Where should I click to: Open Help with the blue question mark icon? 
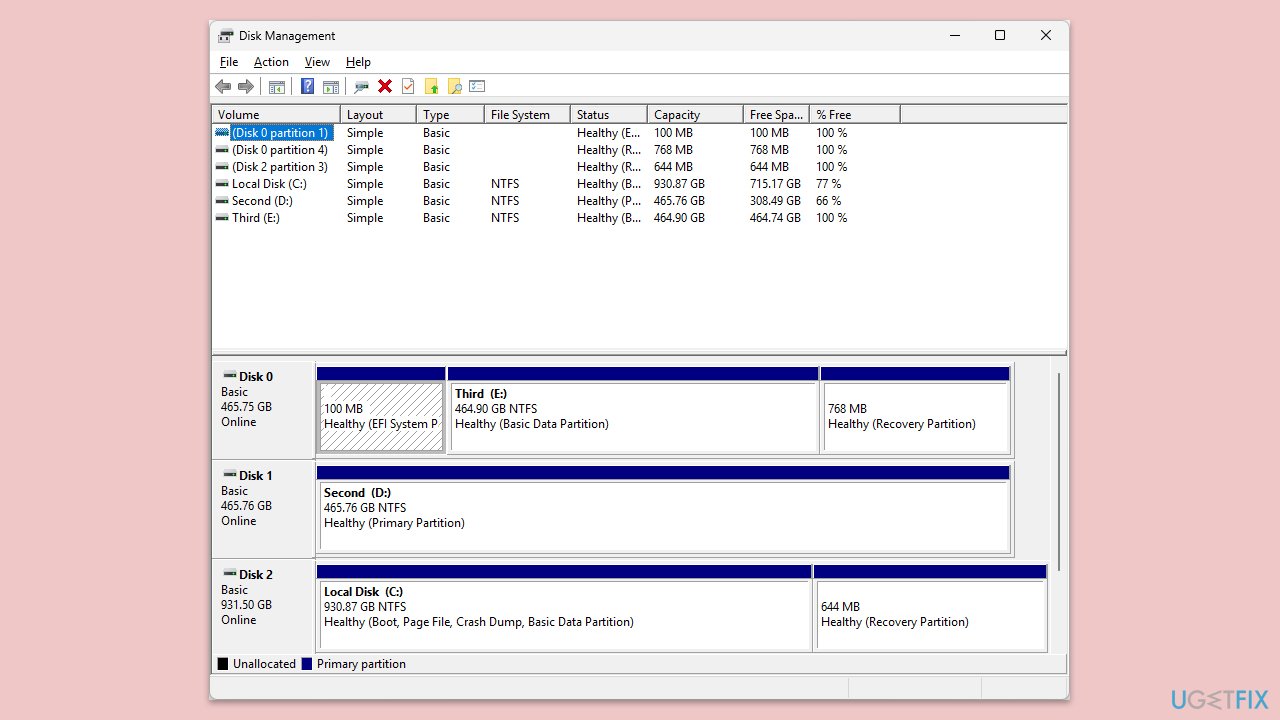[307, 87]
